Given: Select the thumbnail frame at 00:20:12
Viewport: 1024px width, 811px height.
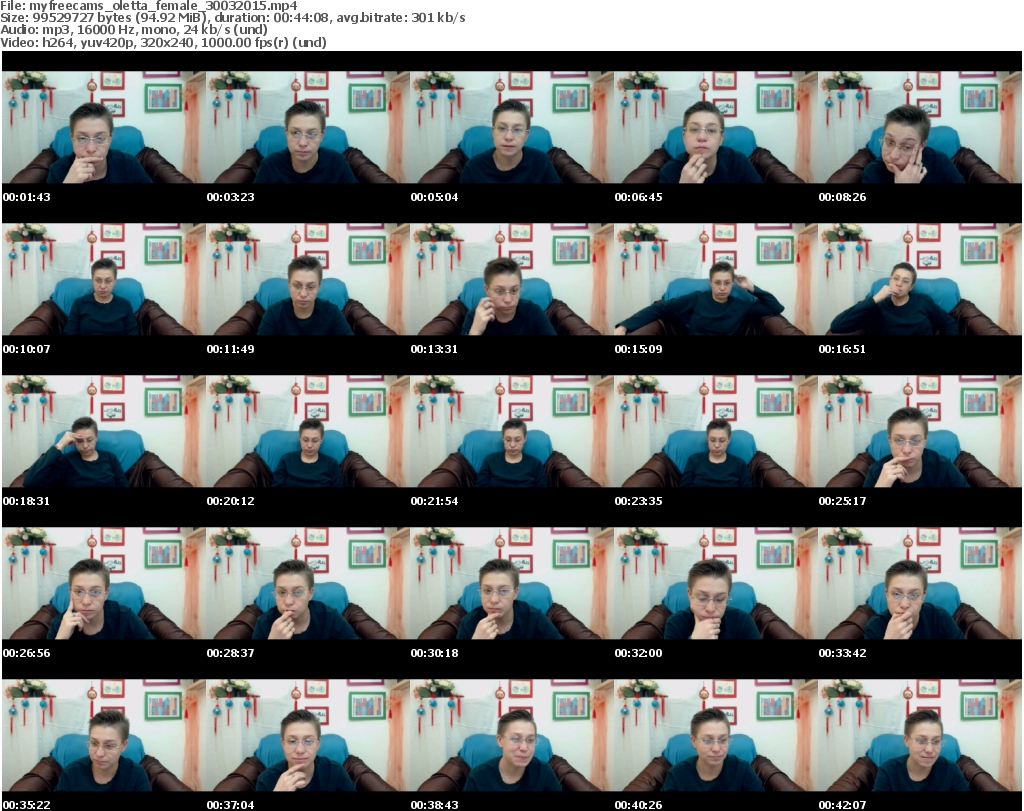Looking at the screenshot, I should [308, 432].
